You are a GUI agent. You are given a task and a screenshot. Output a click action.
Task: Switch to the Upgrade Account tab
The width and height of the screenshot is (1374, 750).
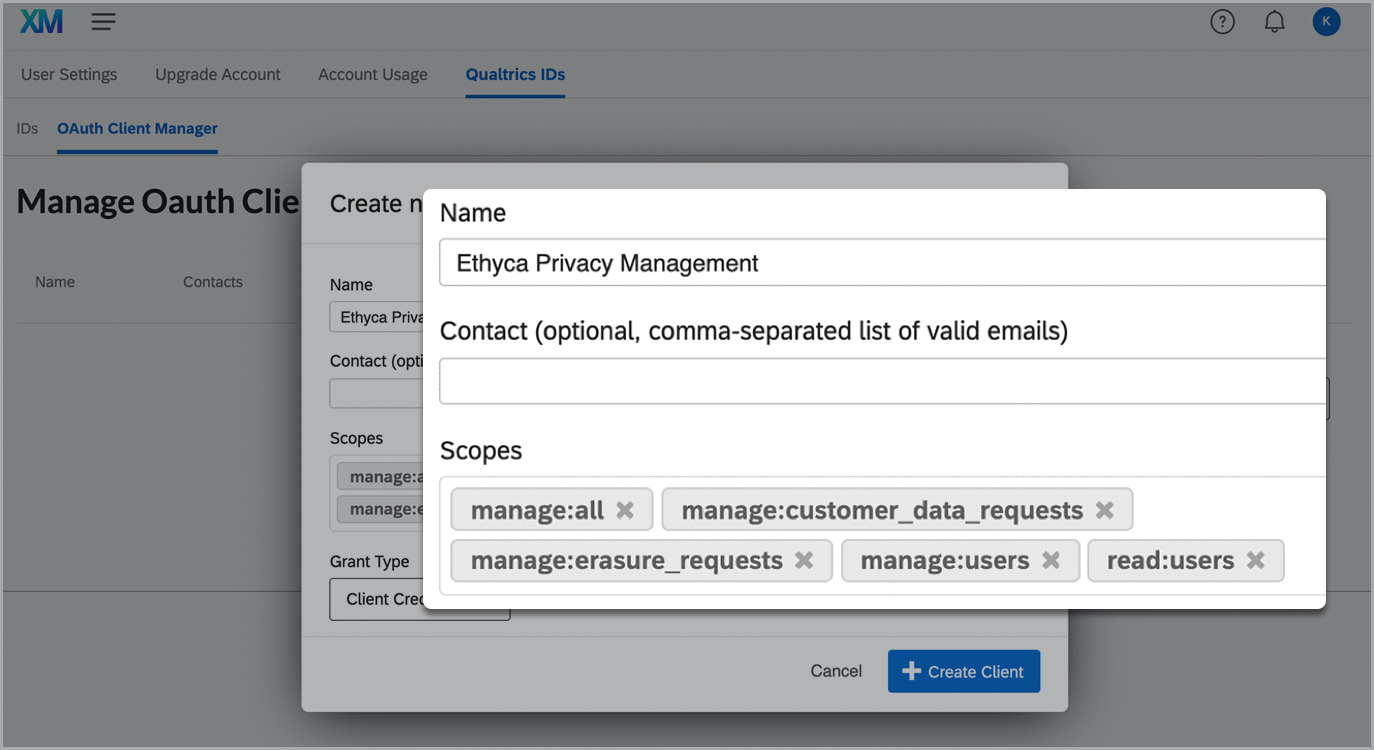218,74
